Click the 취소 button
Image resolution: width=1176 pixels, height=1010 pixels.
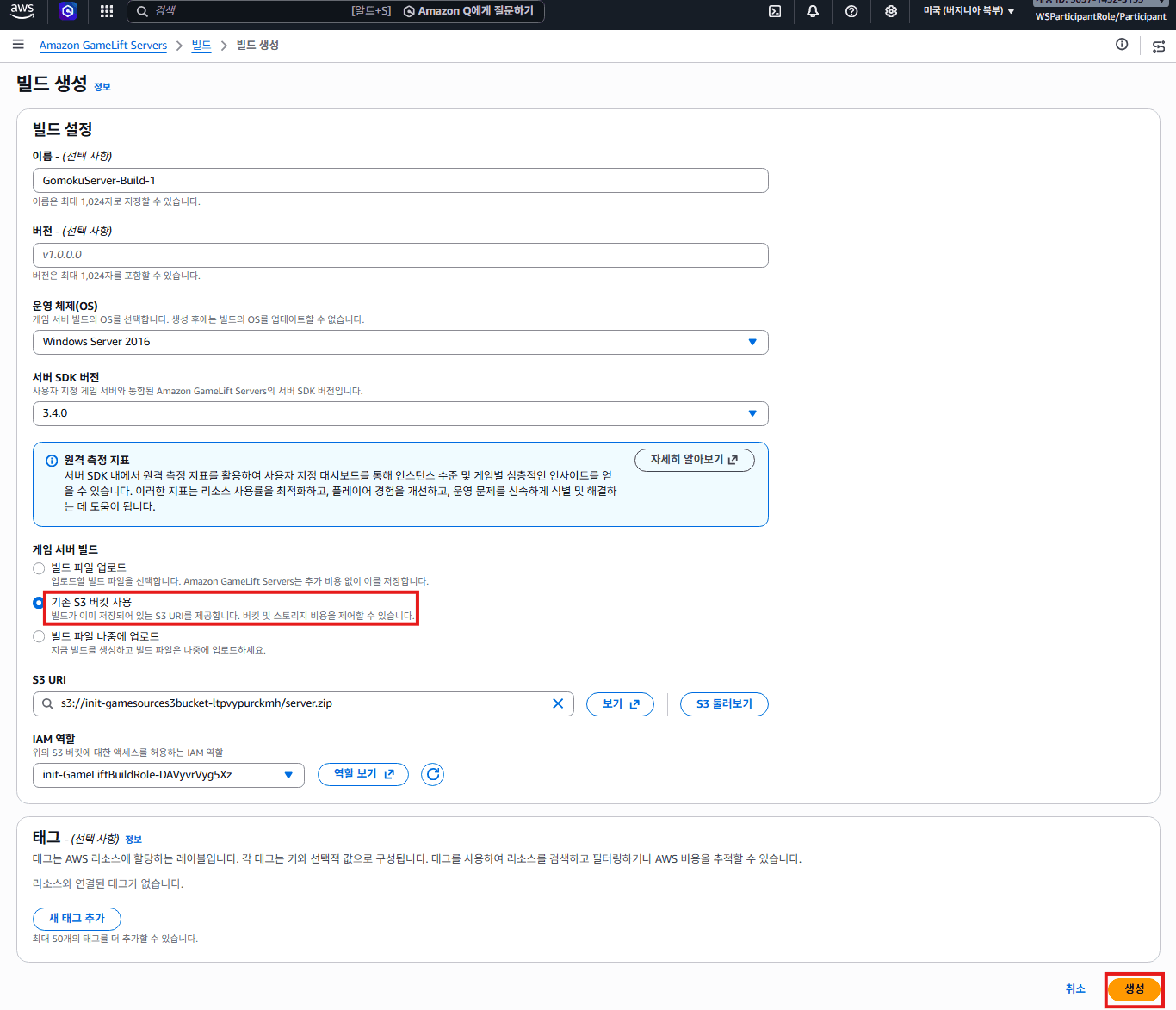[1075, 989]
